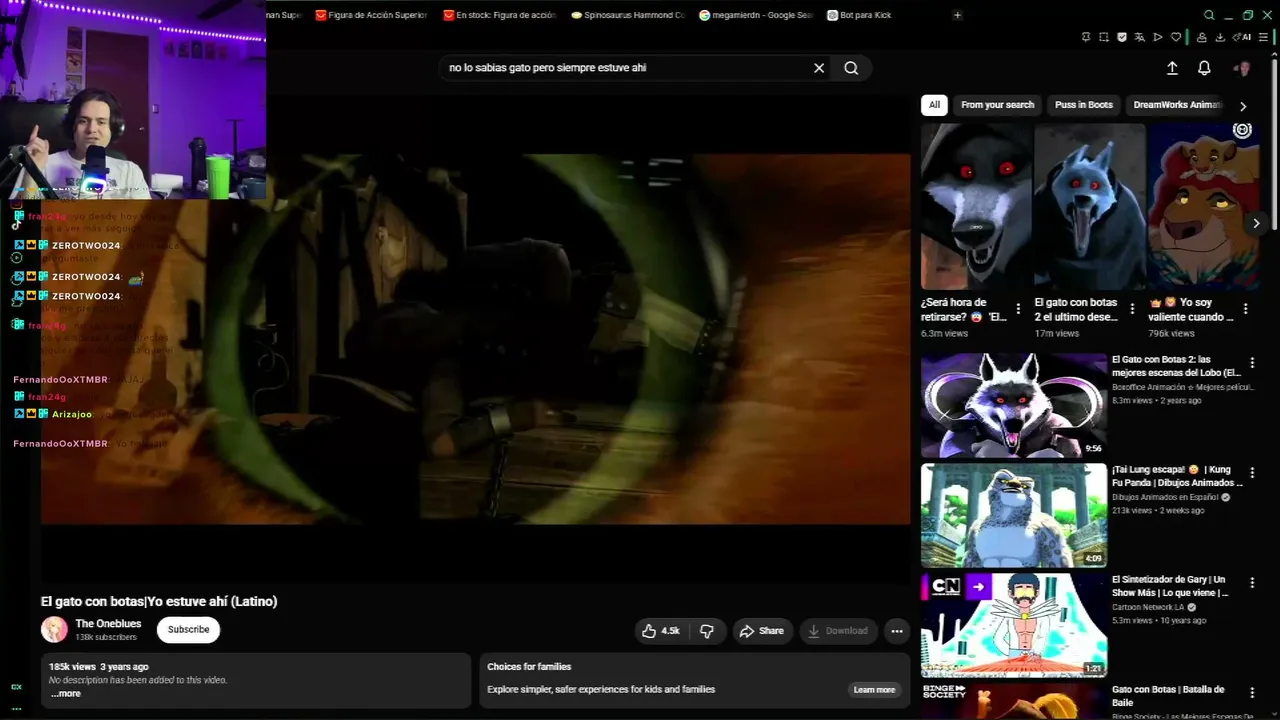The height and width of the screenshot is (720, 1280).
Task: Dislike the video with thumbs down
Action: pos(707,631)
